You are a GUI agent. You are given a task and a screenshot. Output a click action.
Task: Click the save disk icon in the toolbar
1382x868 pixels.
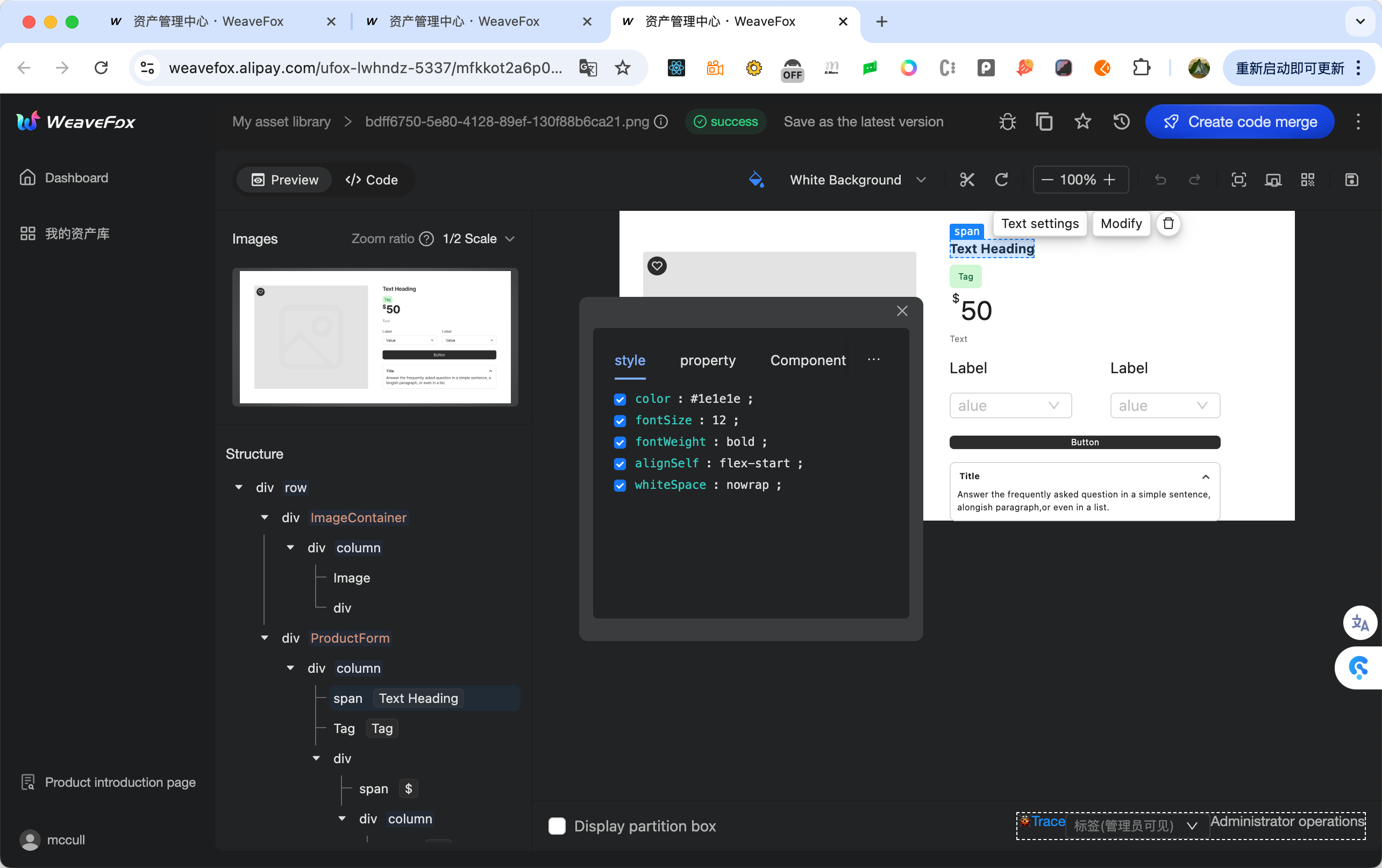(x=1351, y=180)
